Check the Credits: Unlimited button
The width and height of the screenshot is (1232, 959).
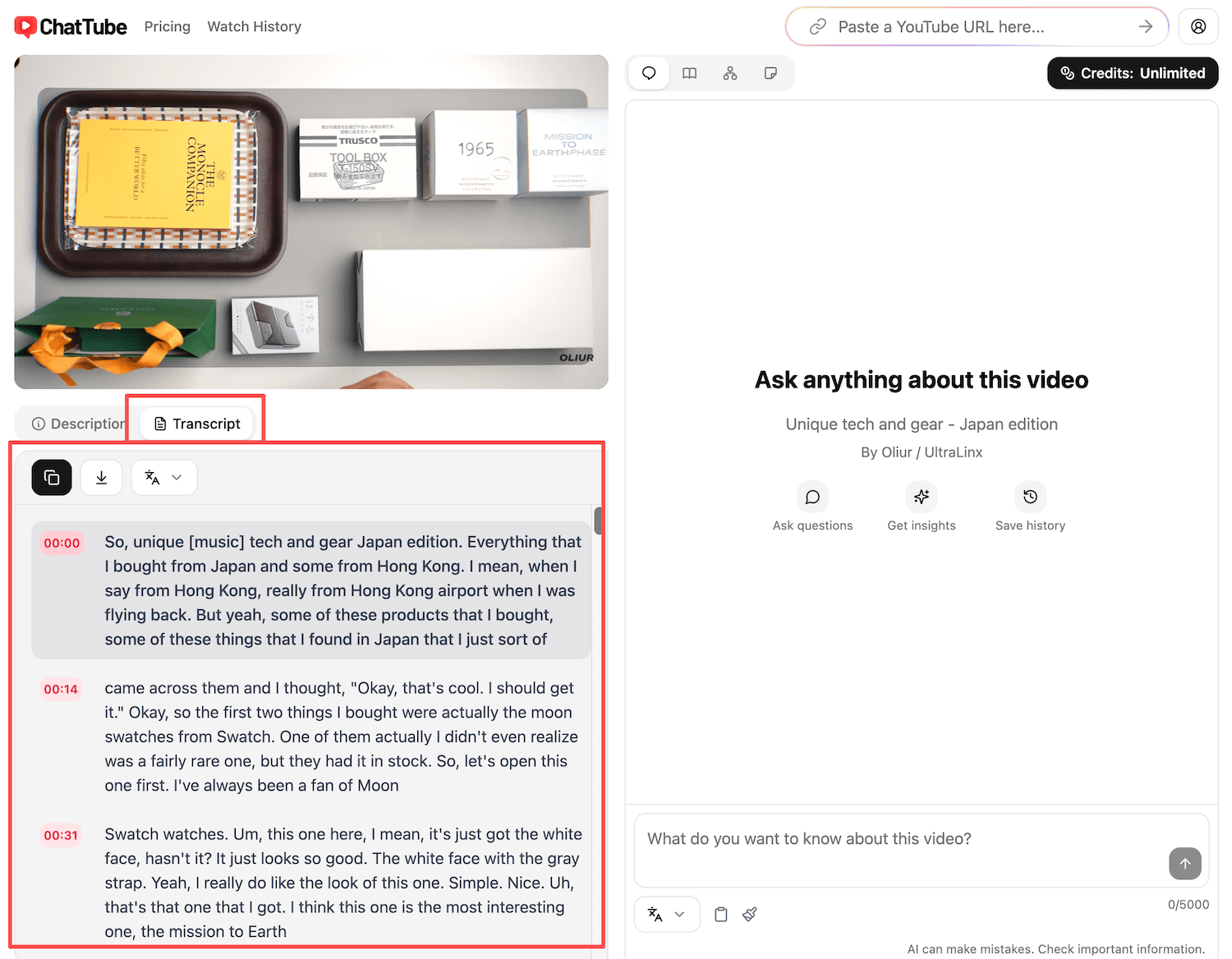(1132, 73)
